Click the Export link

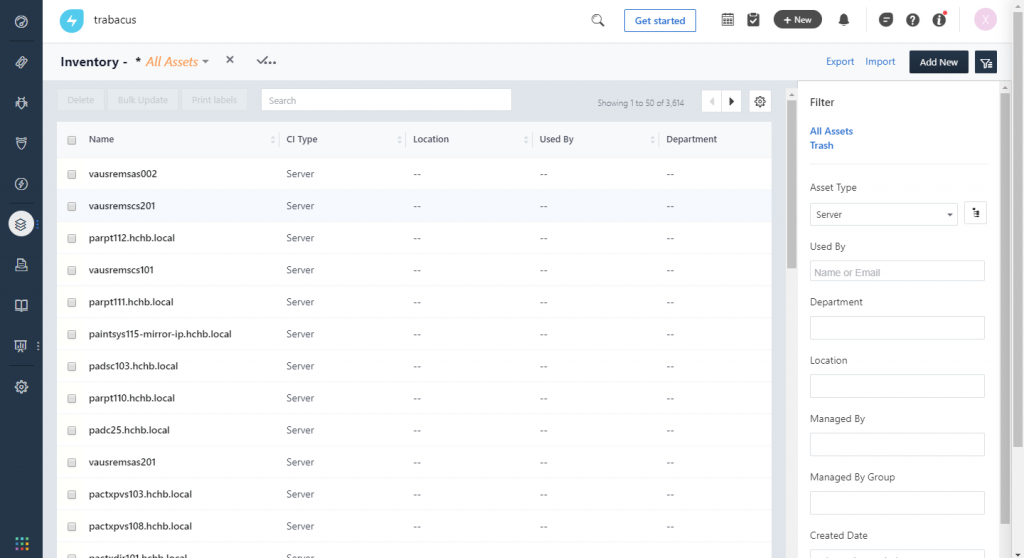[839, 62]
